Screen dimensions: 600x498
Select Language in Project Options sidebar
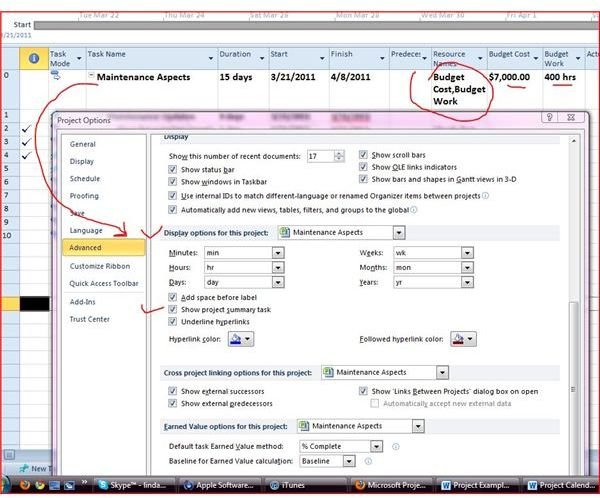click(x=86, y=230)
